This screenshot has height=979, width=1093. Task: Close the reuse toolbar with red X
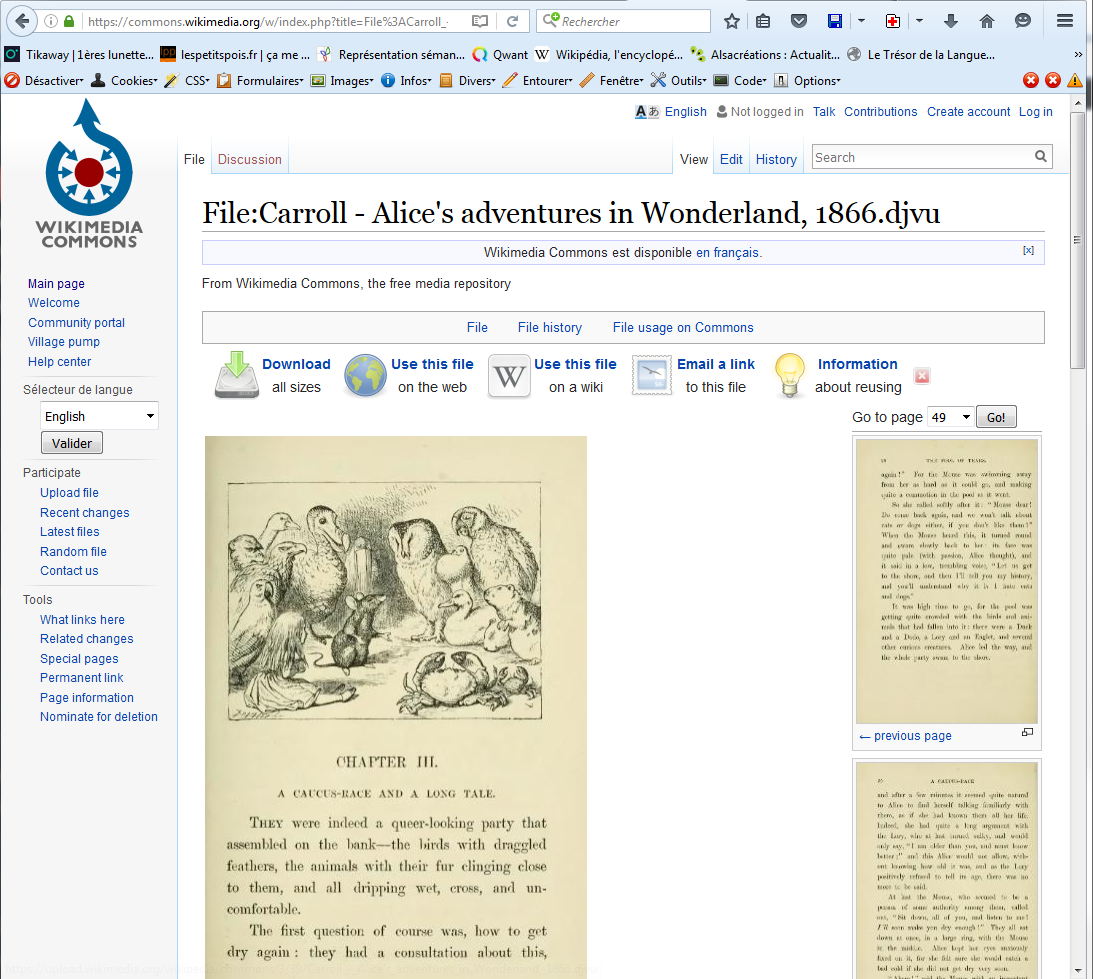point(922,376)
